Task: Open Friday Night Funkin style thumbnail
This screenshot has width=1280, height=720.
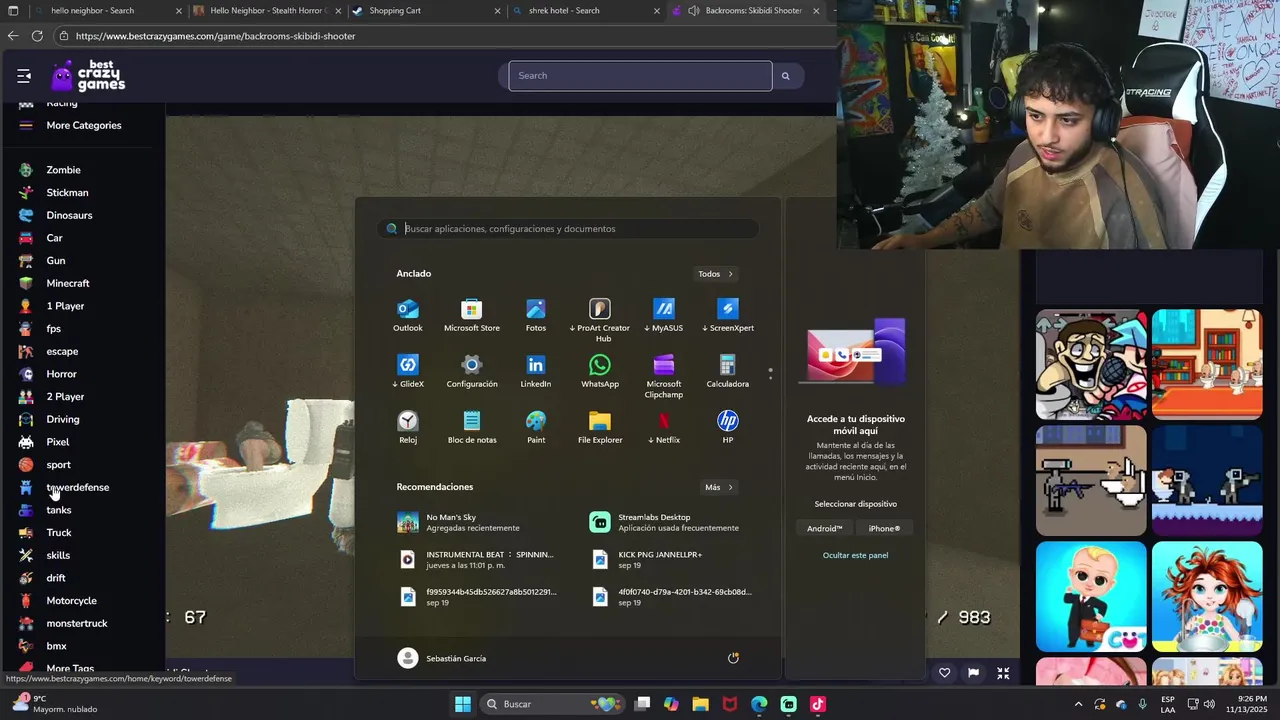Action: (1091, 364)
